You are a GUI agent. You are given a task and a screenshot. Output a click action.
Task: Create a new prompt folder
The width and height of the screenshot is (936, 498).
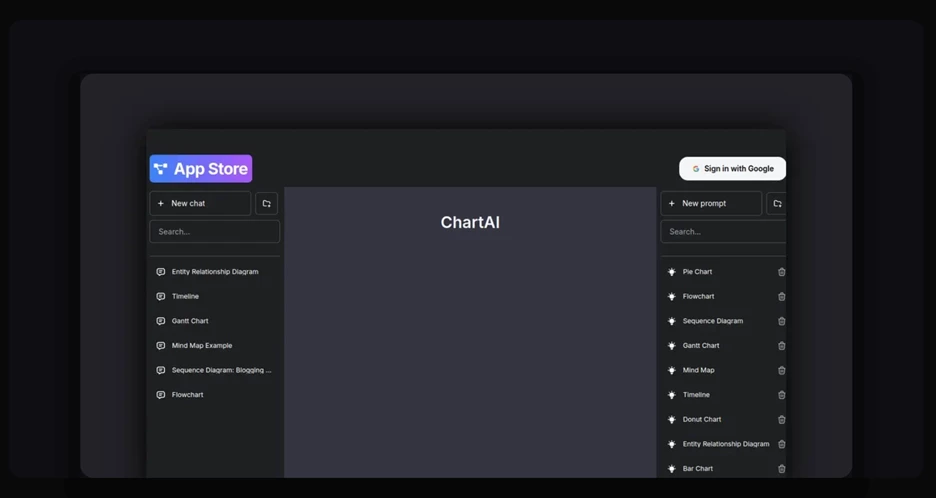777,204
